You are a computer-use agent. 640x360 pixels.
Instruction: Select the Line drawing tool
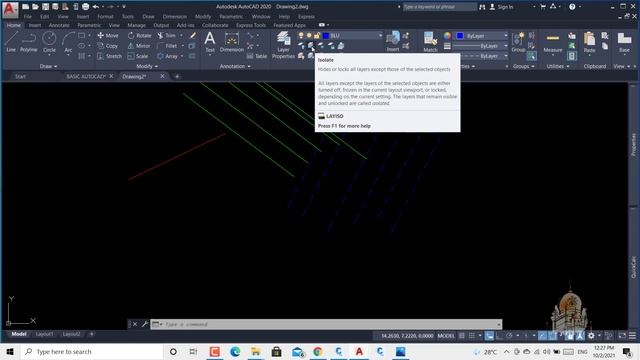[11, 42]
